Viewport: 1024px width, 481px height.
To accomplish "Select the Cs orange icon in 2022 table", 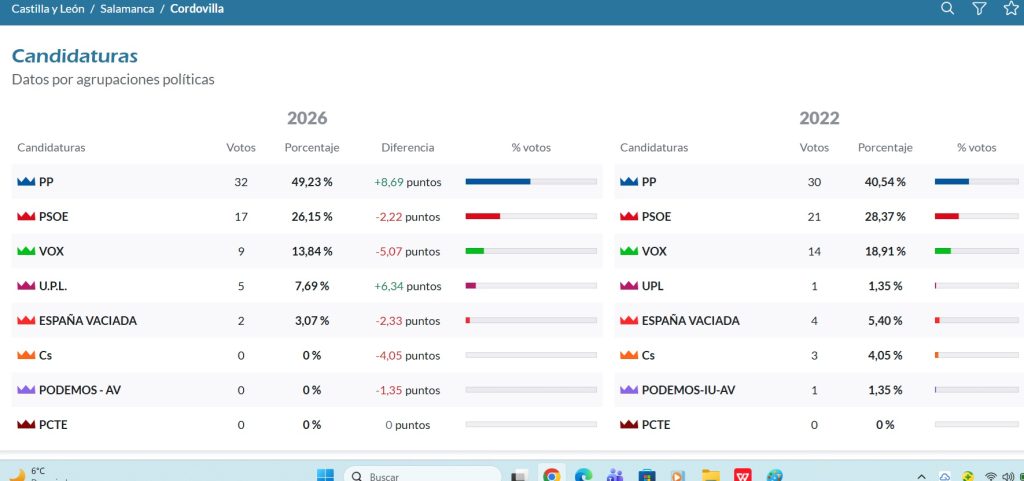I will (x=629, y=356).
